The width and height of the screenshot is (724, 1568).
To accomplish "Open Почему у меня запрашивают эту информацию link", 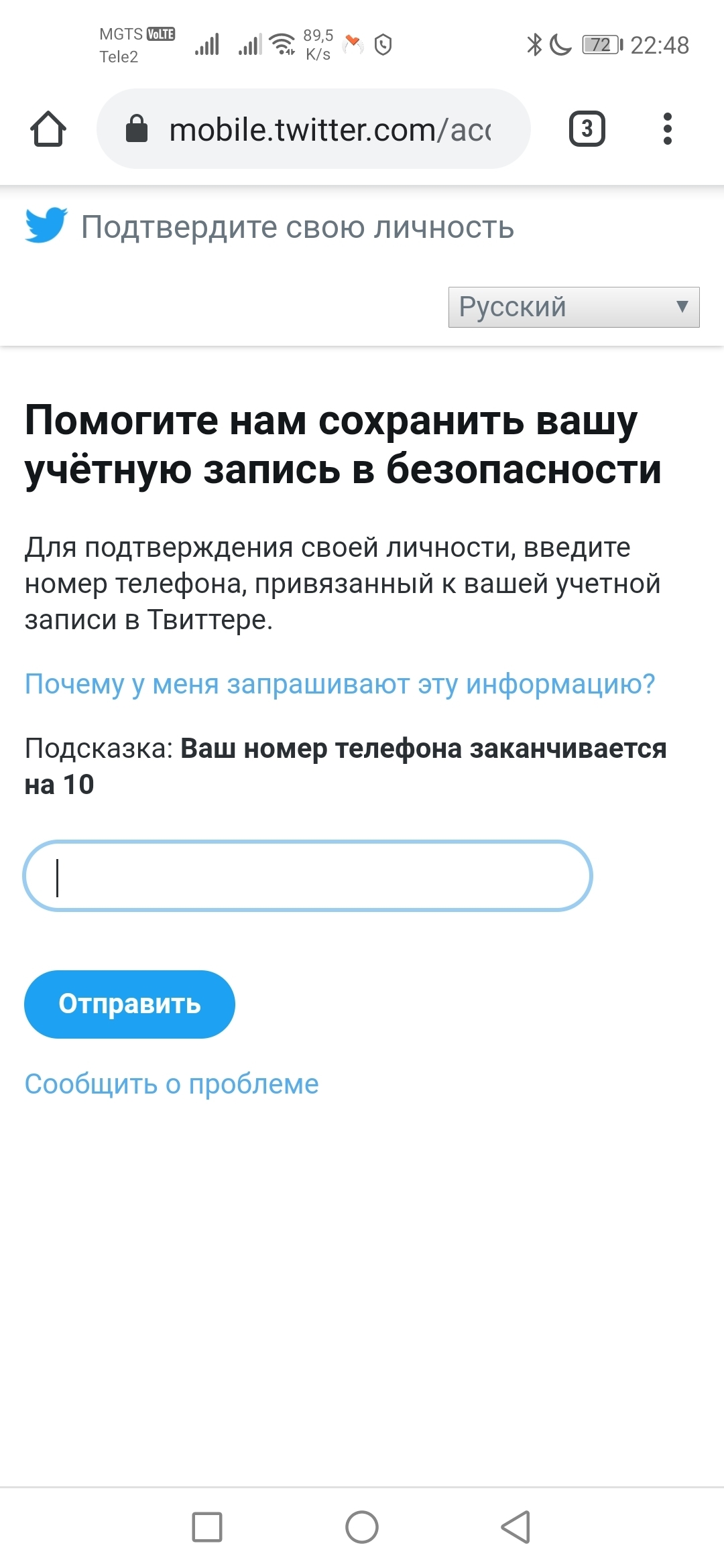I will click(340, 684).
